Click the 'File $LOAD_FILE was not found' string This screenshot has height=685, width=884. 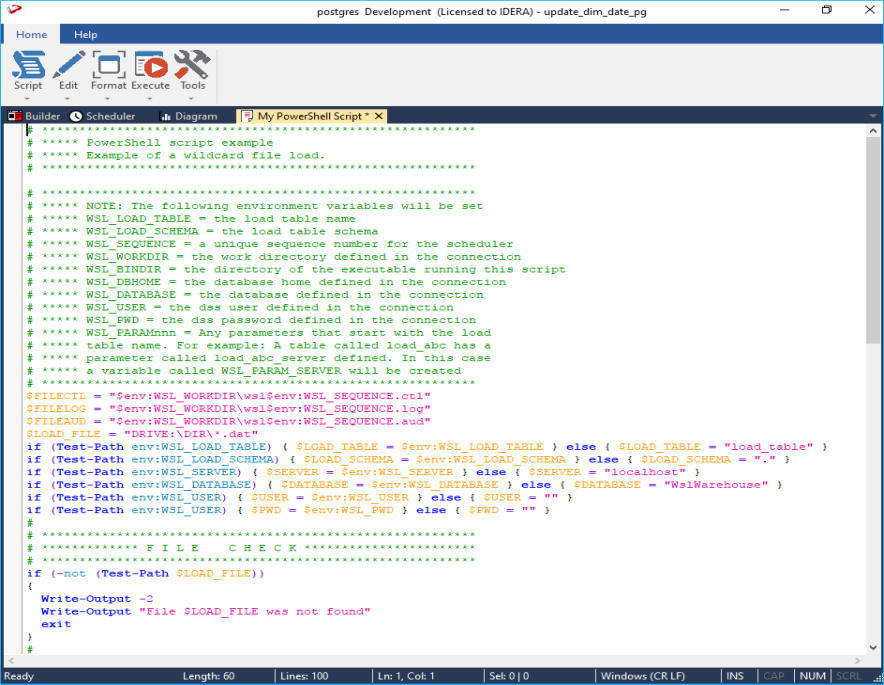[x=255, y=612]
